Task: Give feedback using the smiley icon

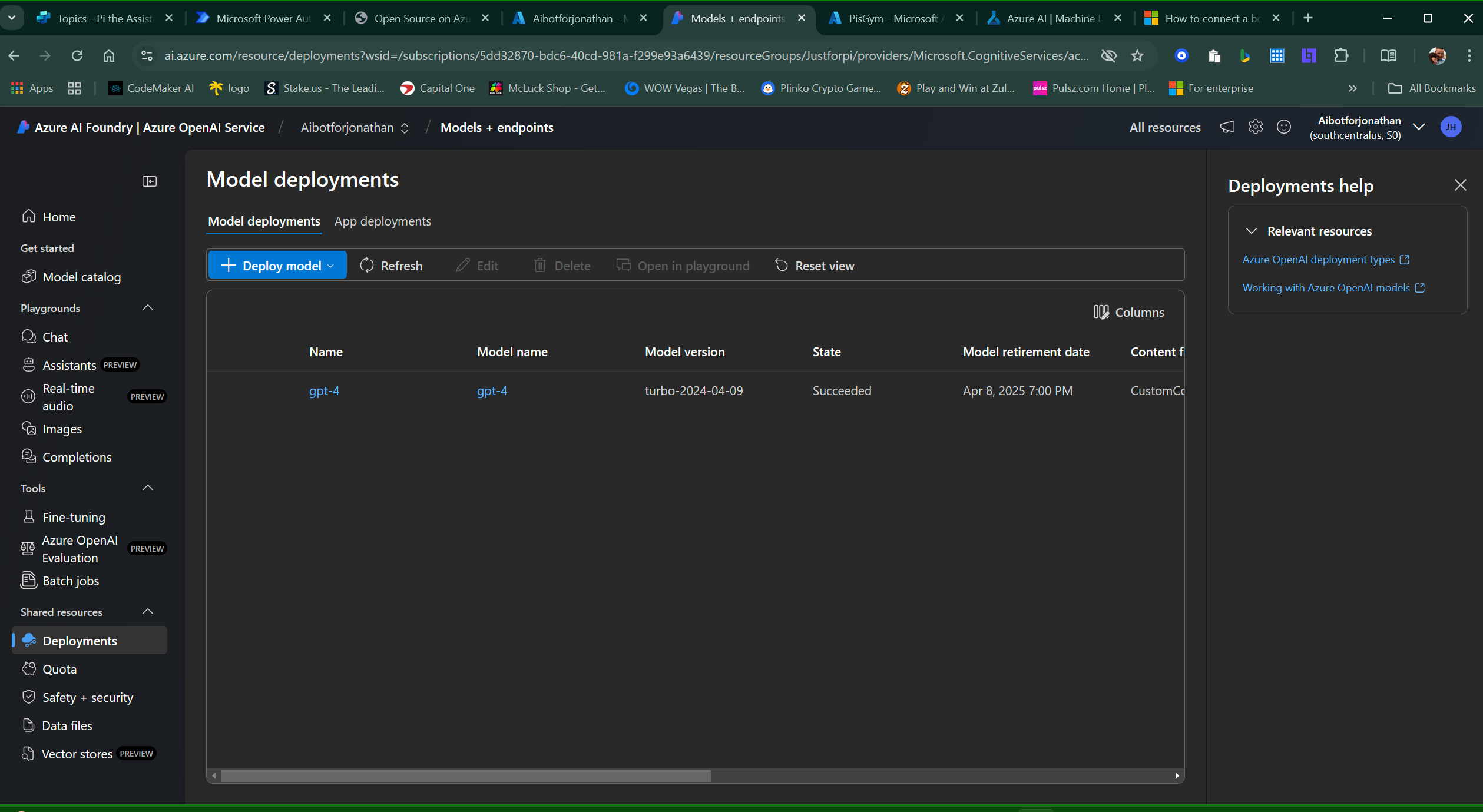Action: 1284,127
